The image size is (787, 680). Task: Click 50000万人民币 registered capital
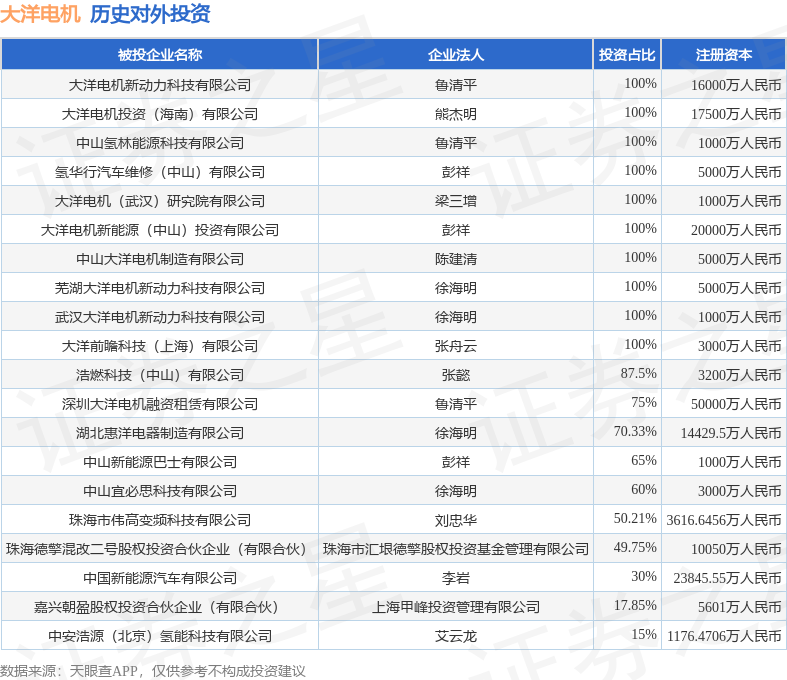click(736, 404)
